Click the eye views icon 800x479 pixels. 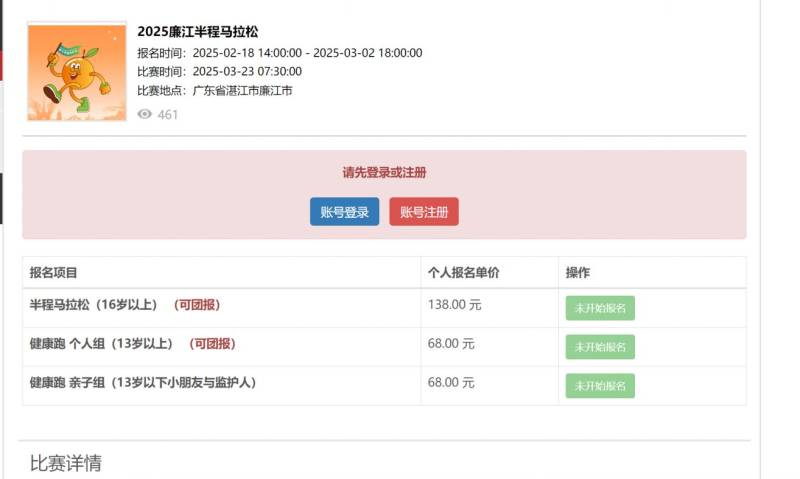pos(145,114)
